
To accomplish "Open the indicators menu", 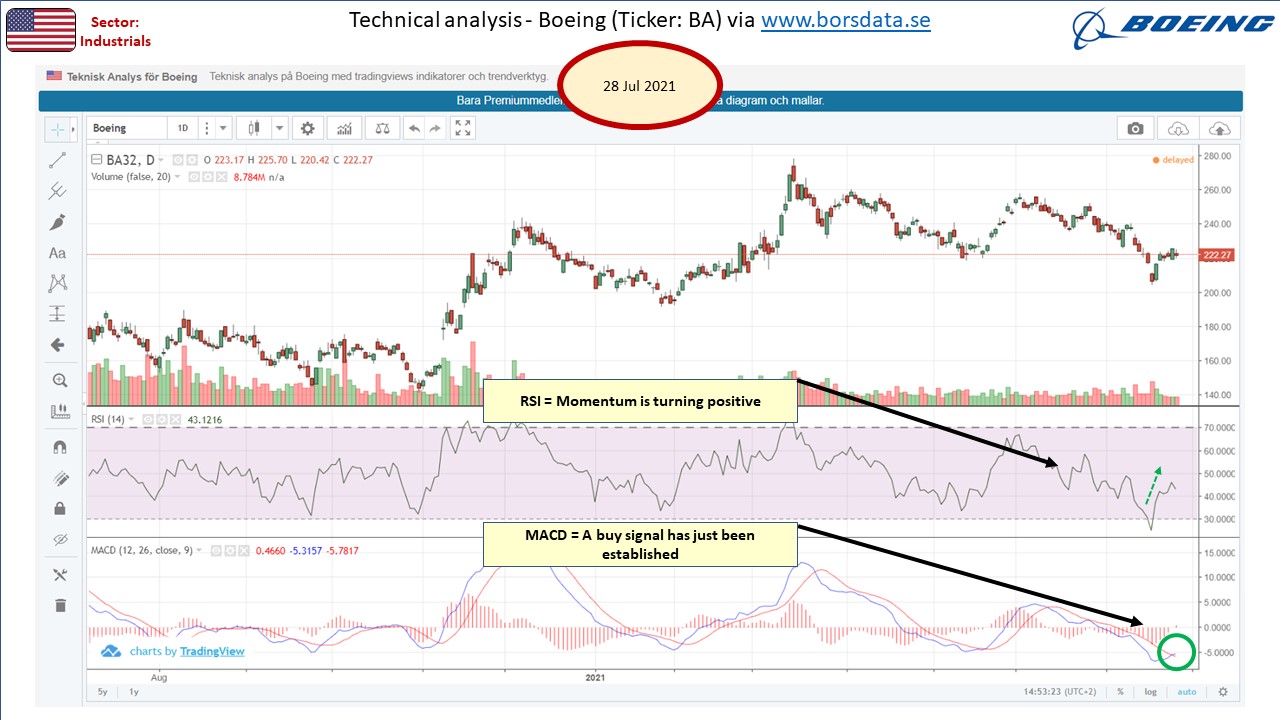I will pos(344,128).
